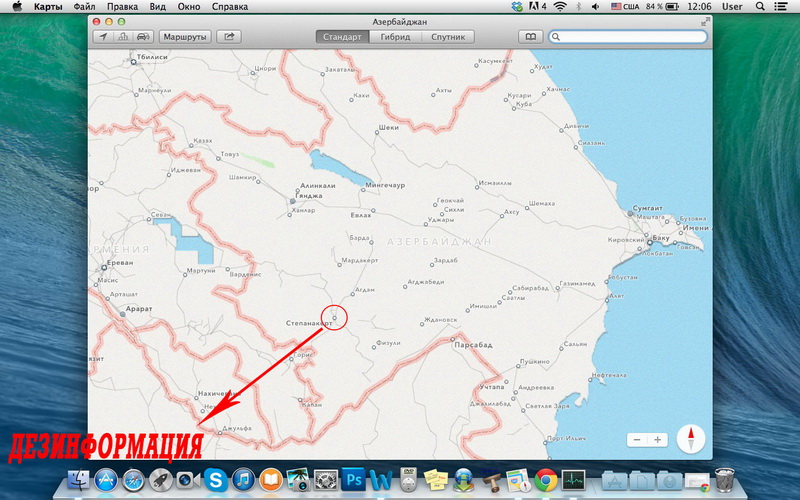Image resolution: width=800 pixels, height=500 pixels.
Task: Click the Ереван city label on map
Action: click(x=120, y=262)
